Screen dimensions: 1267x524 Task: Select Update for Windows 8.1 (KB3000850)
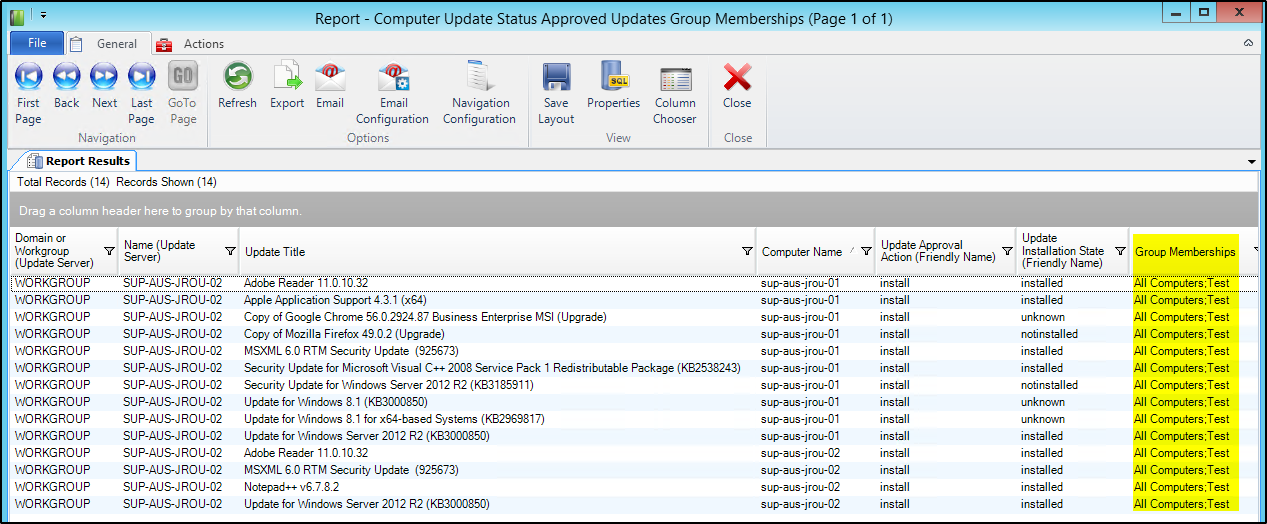point(633,402)
